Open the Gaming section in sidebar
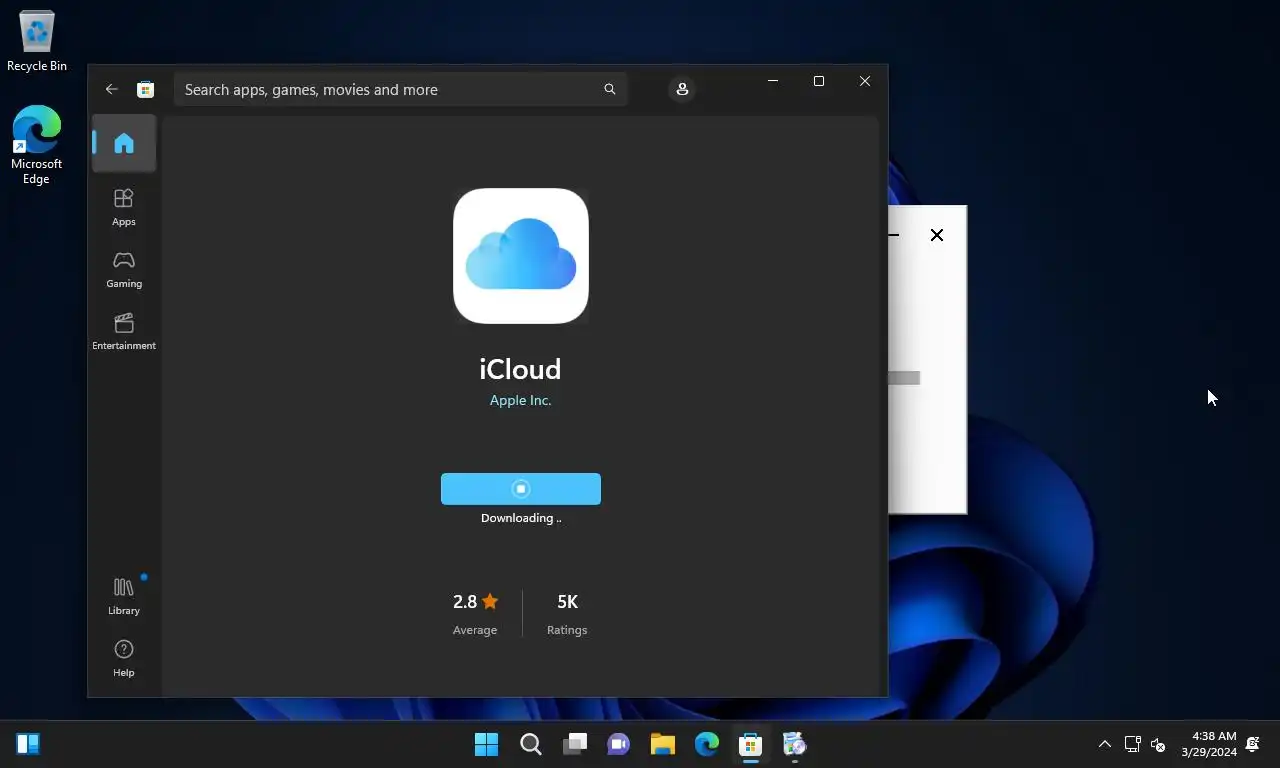 point(124,269)
